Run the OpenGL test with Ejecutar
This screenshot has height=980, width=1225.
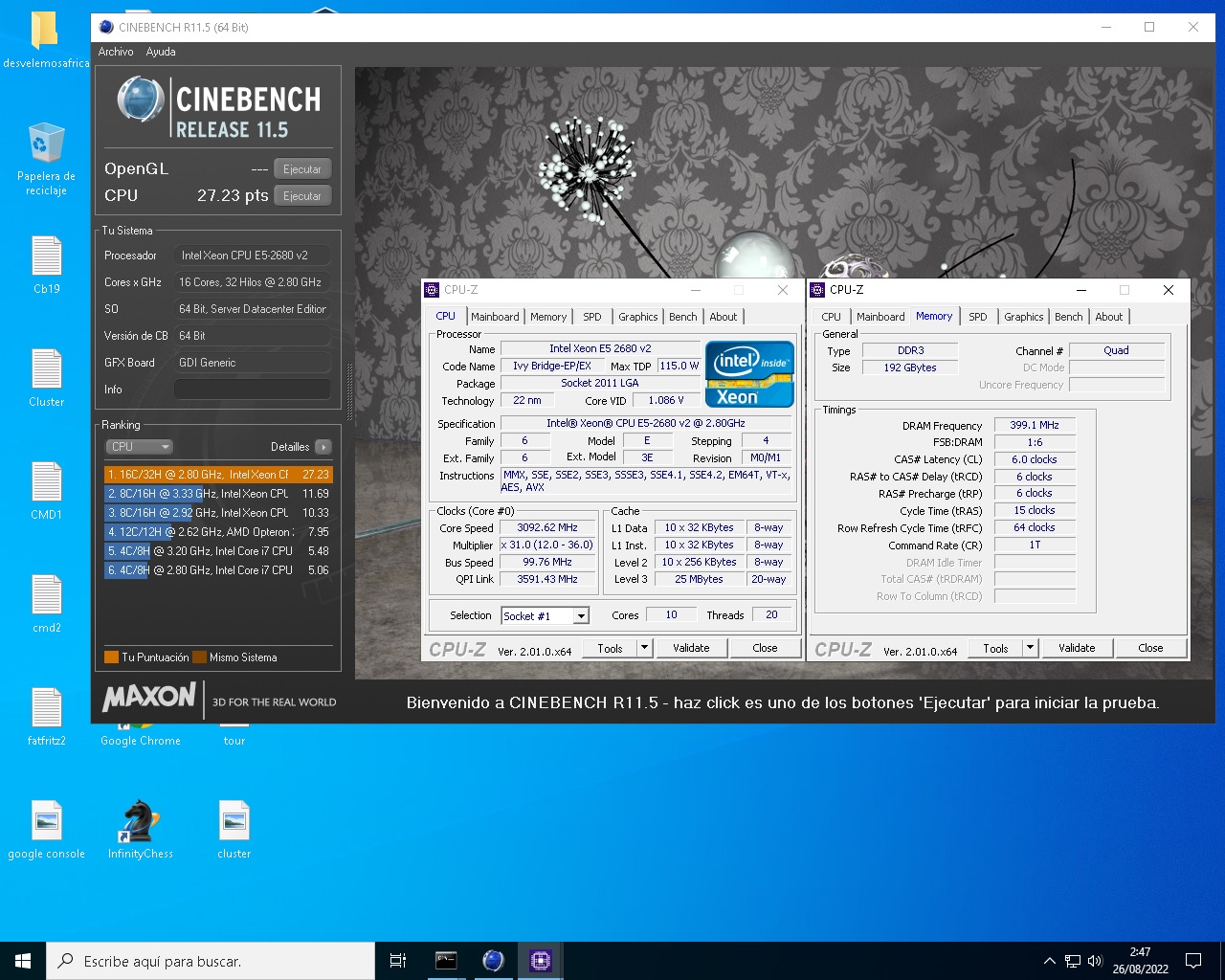click(x=302, y=169)
